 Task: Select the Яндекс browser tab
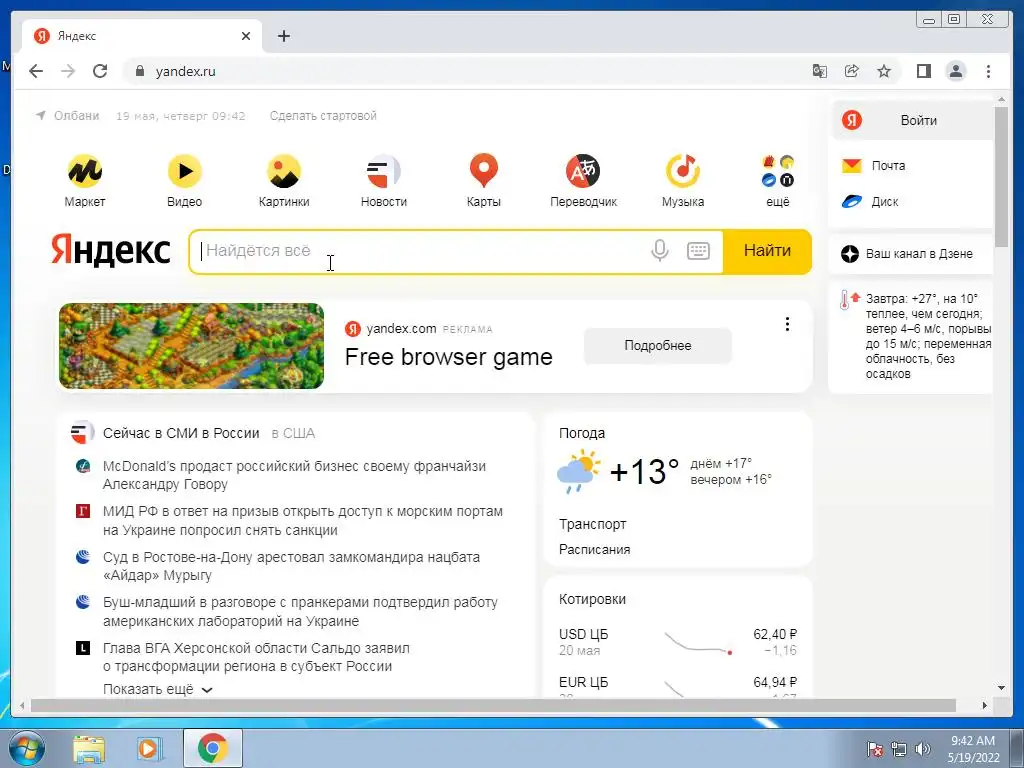click(142, 36)
